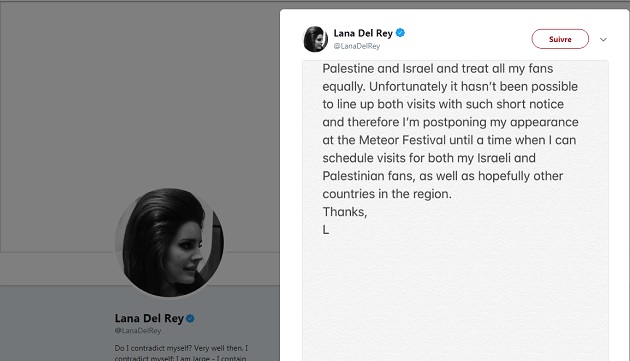This screenshot has height=361, width=630.
Task: Click bio text 'Do I contradict myself?'
Action: (153, 348)
